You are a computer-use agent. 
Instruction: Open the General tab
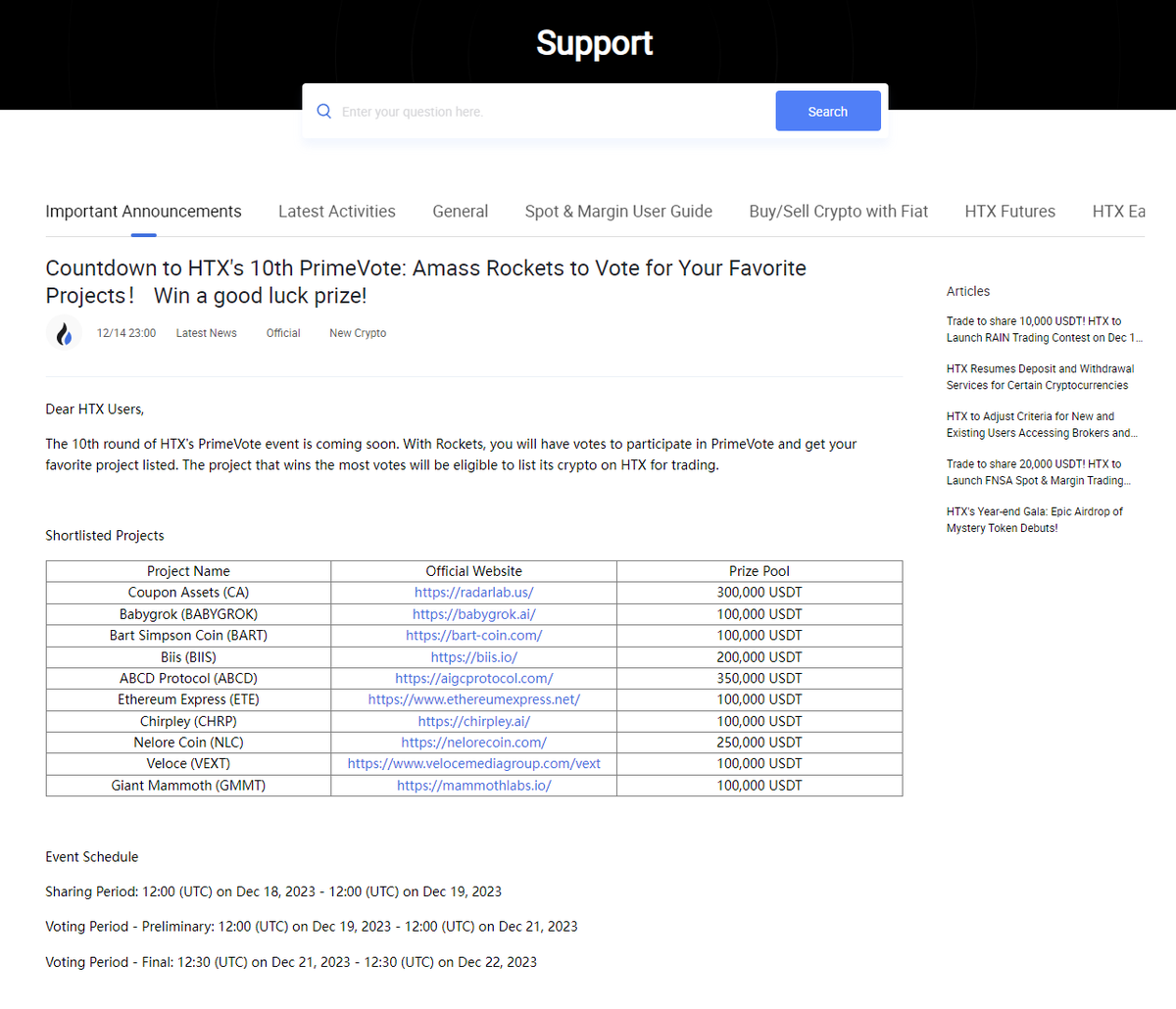461,212
